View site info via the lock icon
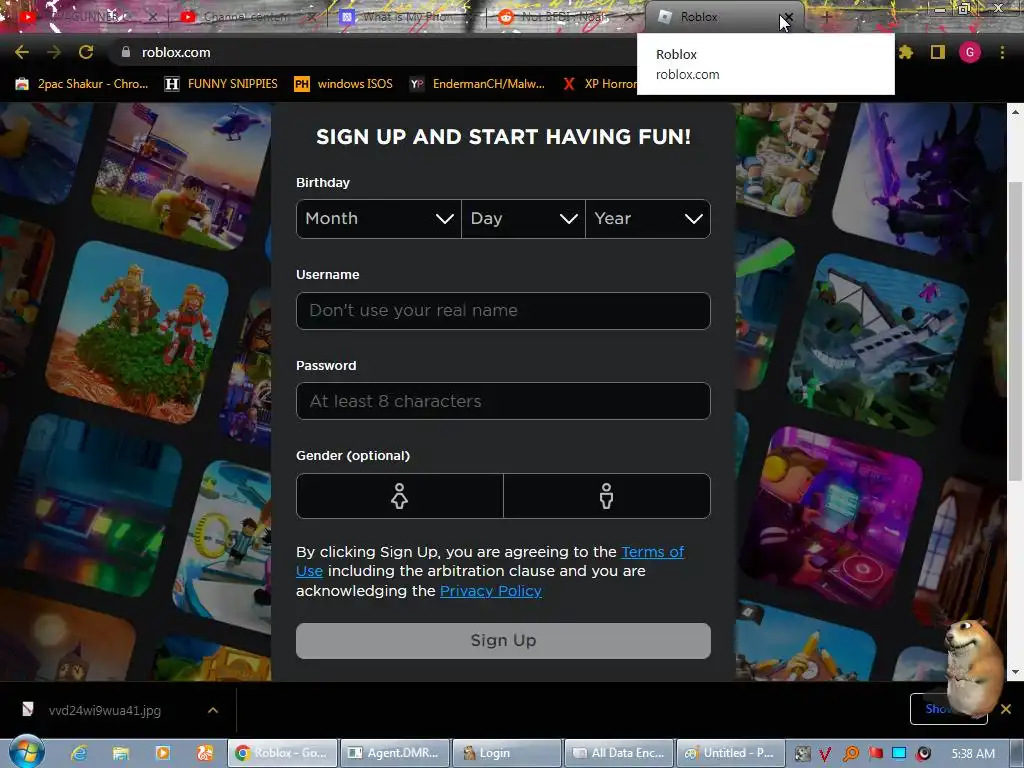 tap(125, 52)
